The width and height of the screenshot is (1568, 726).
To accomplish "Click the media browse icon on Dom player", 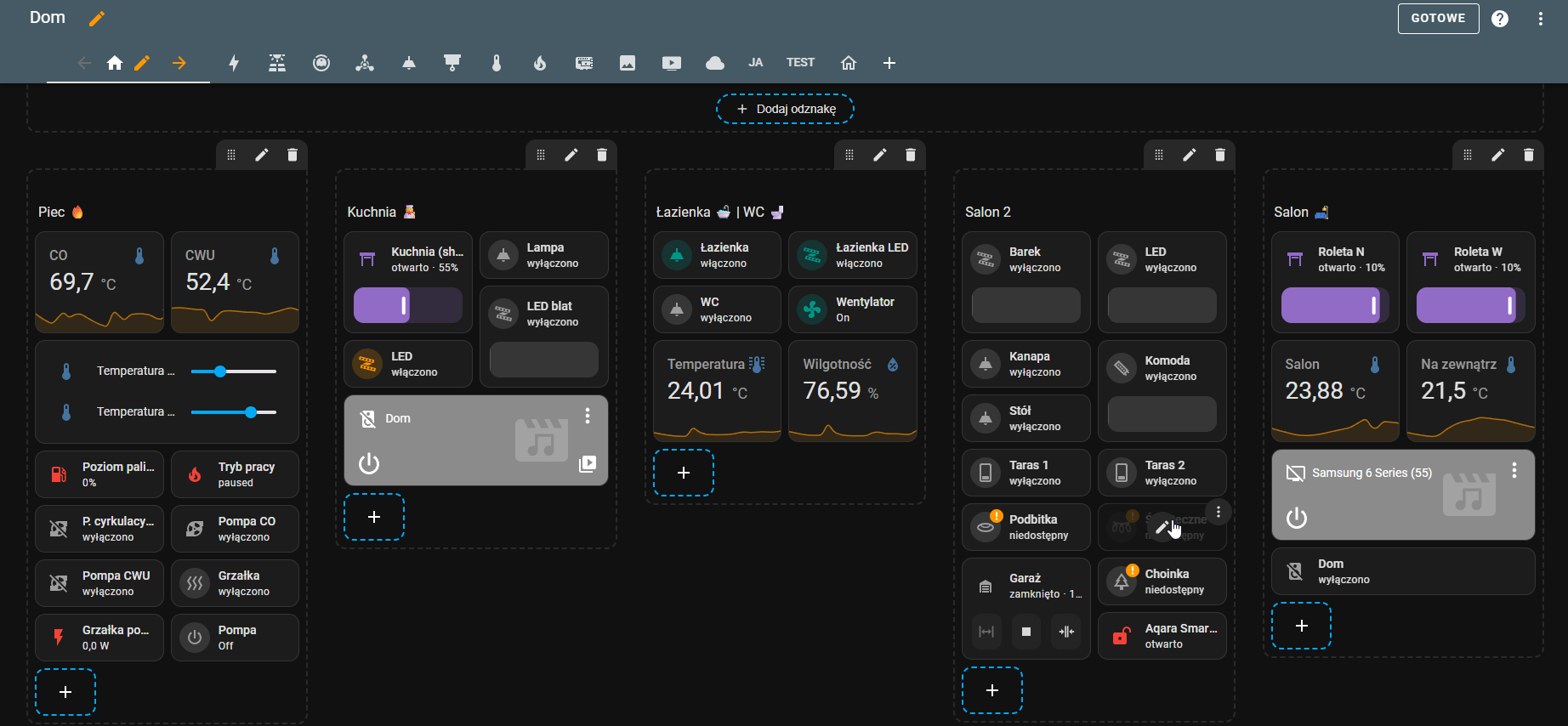I will (x=588, y=464).
